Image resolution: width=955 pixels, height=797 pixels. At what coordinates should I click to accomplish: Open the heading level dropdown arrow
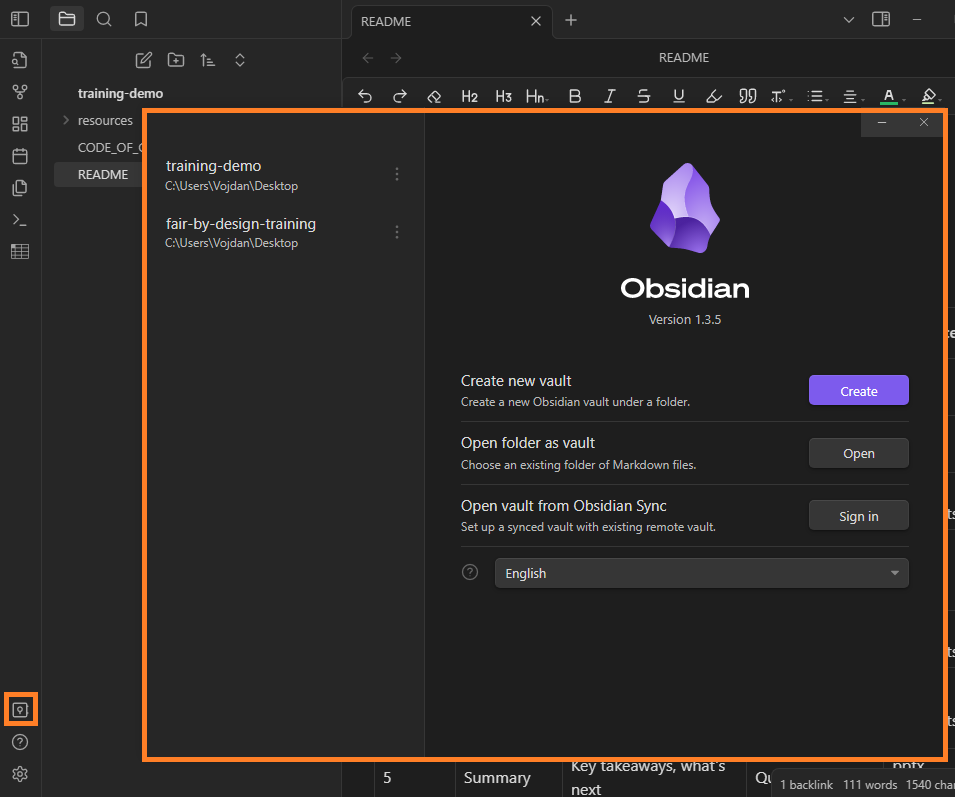coord(548,98)
